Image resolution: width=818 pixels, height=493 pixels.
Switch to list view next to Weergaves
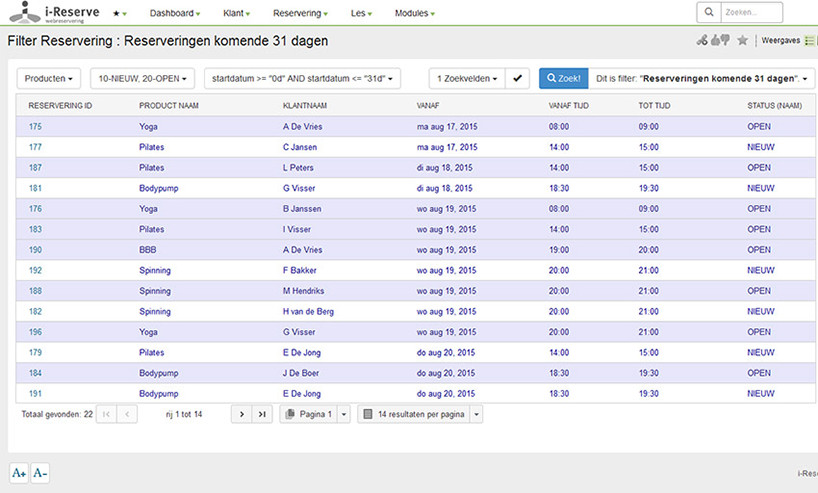[x=809, y=41]
